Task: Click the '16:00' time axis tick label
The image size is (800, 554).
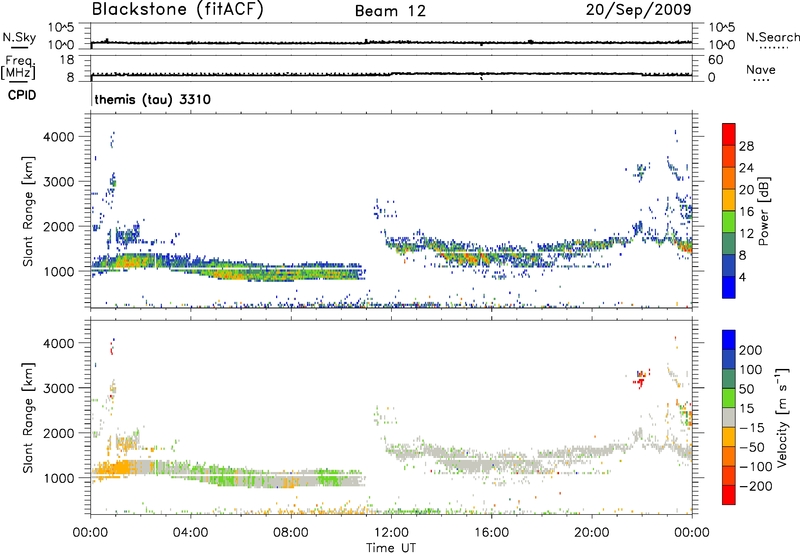Action: (x=491, y=533)
